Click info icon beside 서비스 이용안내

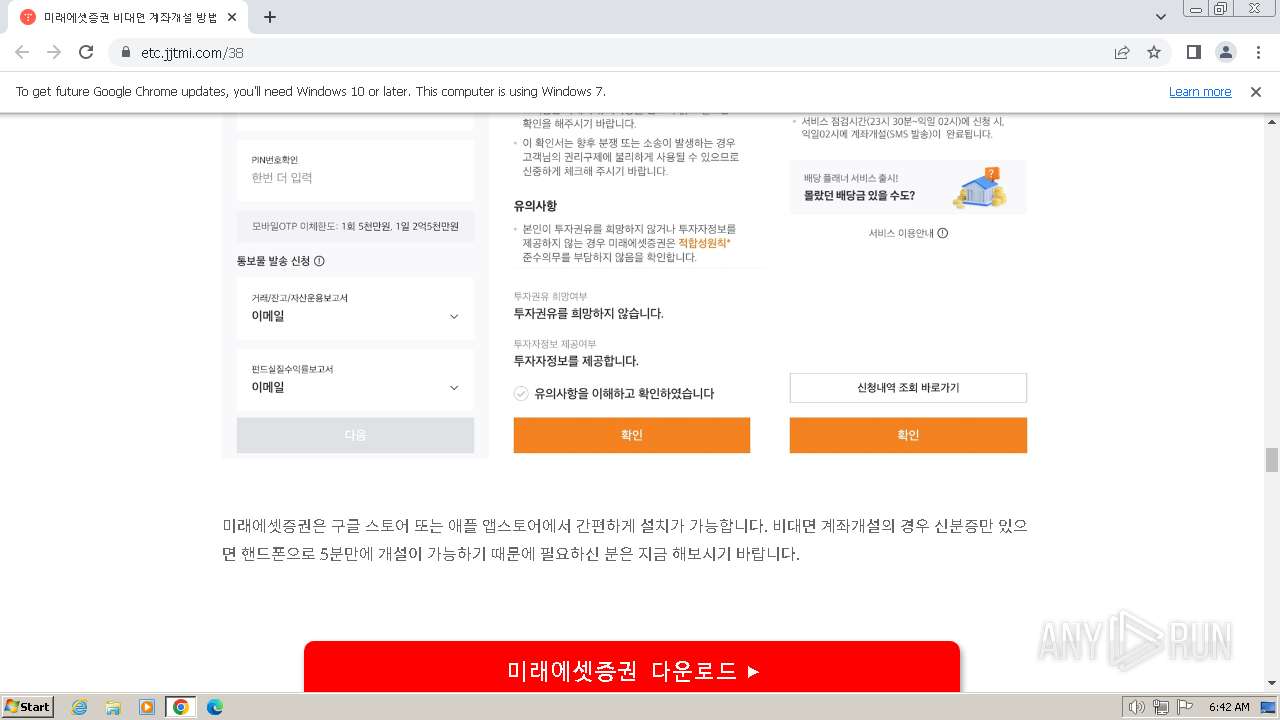(x=942, y=233)
